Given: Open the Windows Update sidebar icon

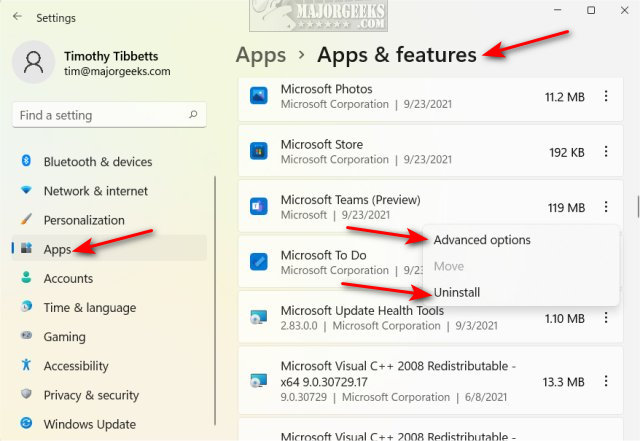Looking at the screenshot, I should click(26, 424).
